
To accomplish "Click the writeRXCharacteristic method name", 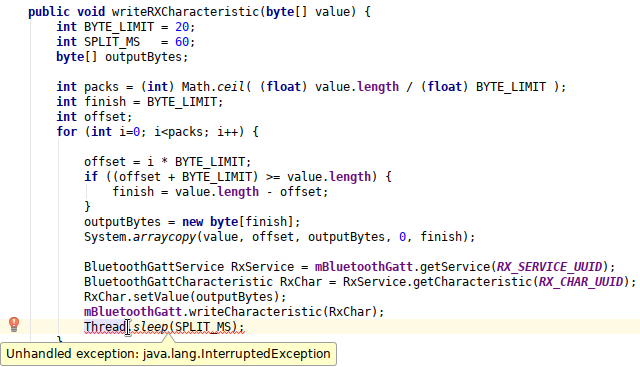I will coord(185,12).
